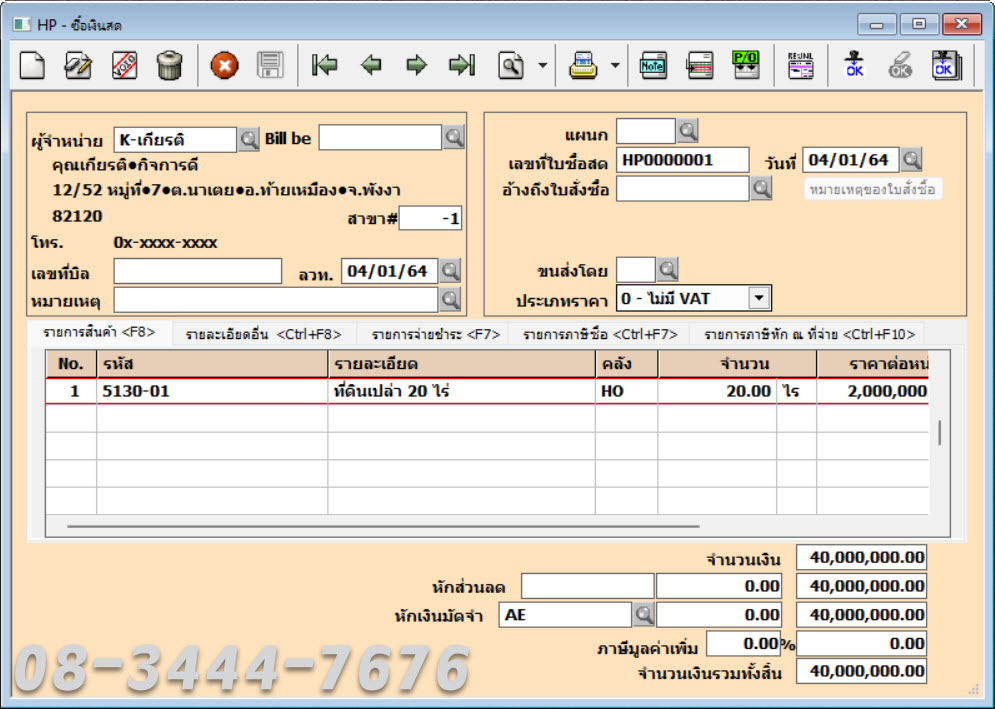
Task: Expand the ประเภทราคา dropdown
Action: tap(759, 298)
